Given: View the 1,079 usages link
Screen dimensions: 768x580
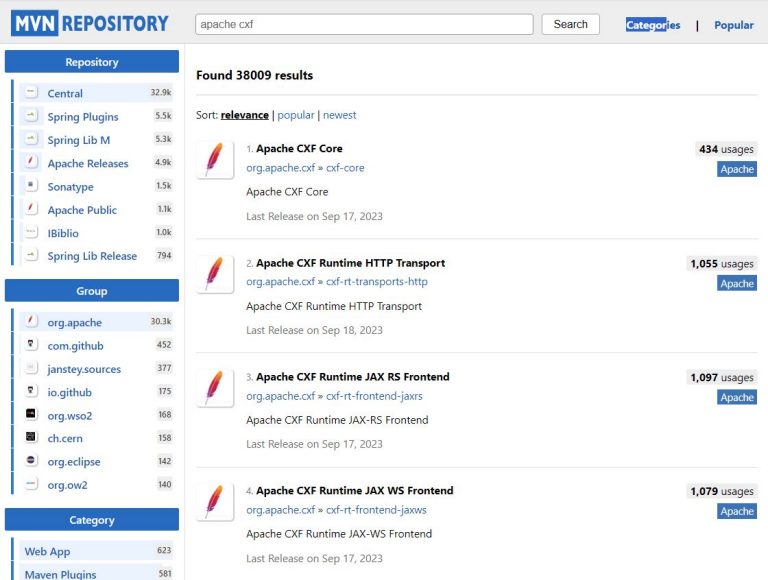Looking at the screenshot, I should (721, 491).
